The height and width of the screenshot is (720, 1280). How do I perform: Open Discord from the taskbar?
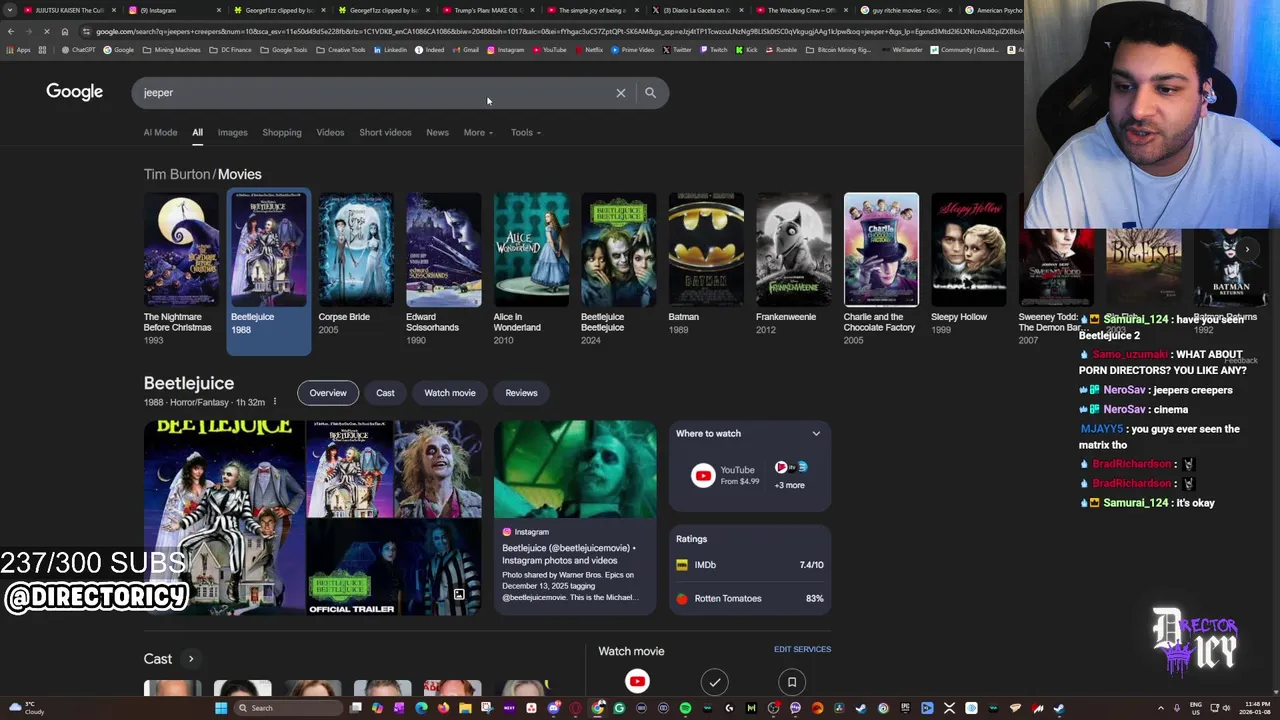pos(553,708)
